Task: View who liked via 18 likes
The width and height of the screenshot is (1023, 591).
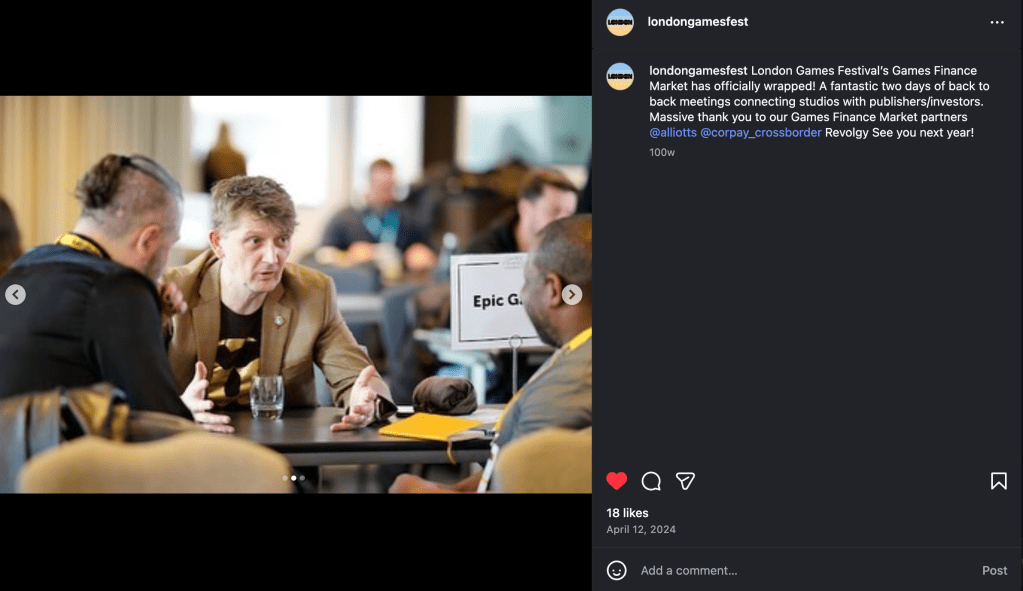Action: click(x=627, y=513)
